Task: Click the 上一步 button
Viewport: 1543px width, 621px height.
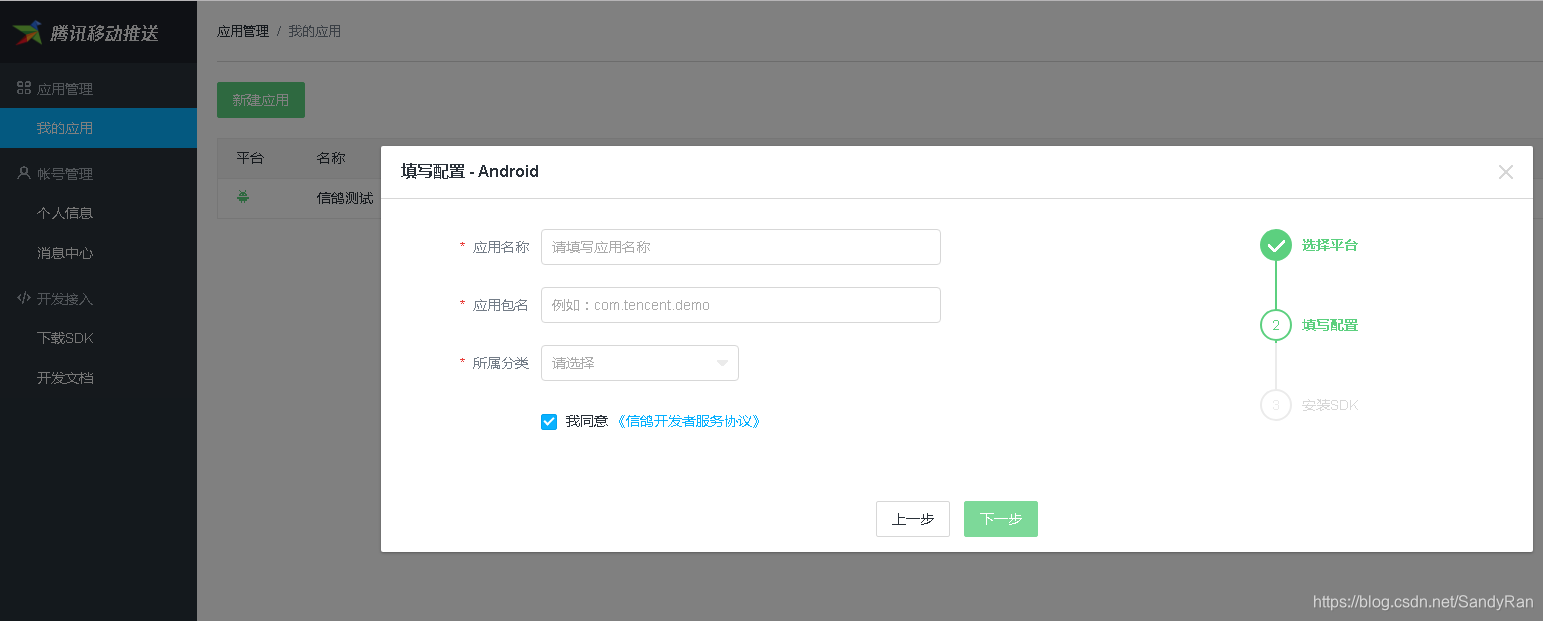Action: (913, 519)
